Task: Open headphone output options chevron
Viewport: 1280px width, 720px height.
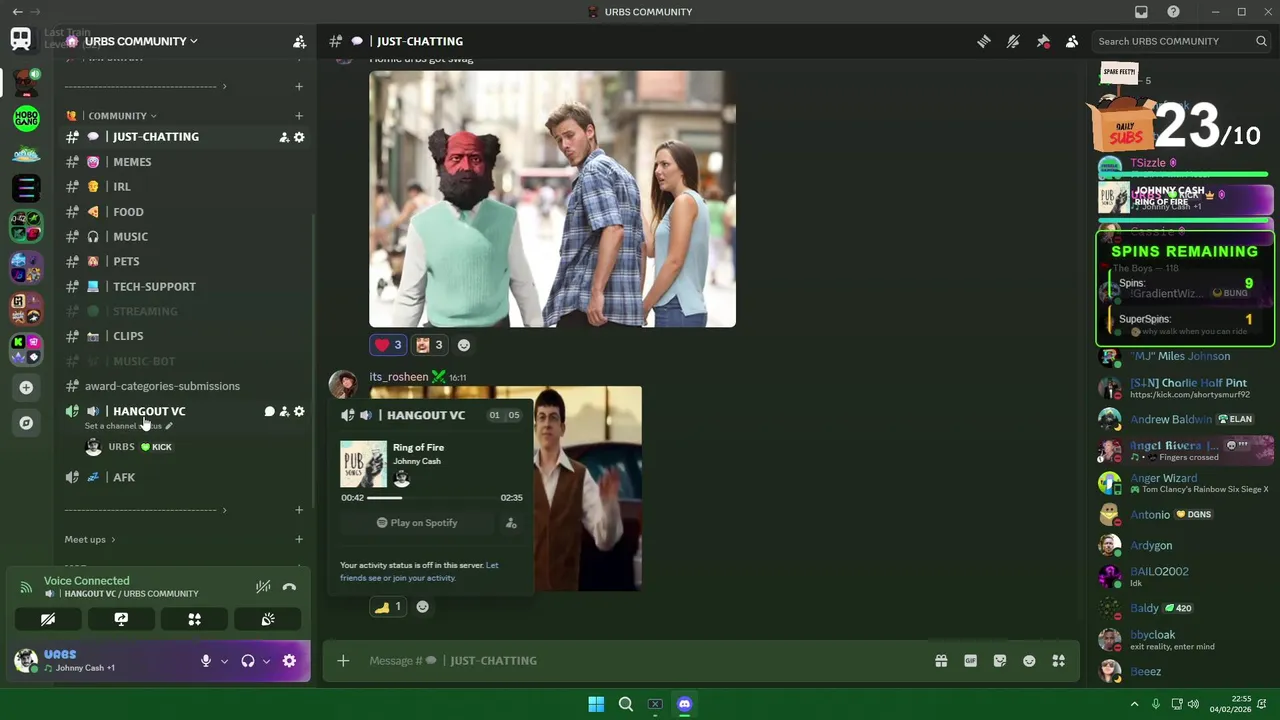Action: point(266,661)
